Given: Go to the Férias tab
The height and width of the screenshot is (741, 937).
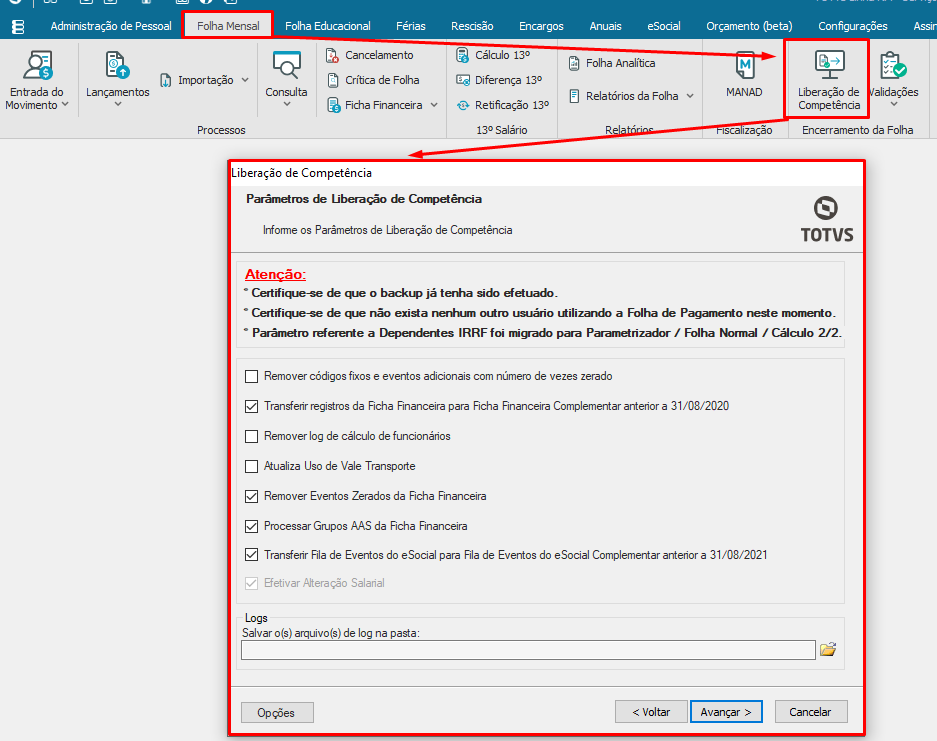Looking at the screenshot, I should [x=411, y=26].
